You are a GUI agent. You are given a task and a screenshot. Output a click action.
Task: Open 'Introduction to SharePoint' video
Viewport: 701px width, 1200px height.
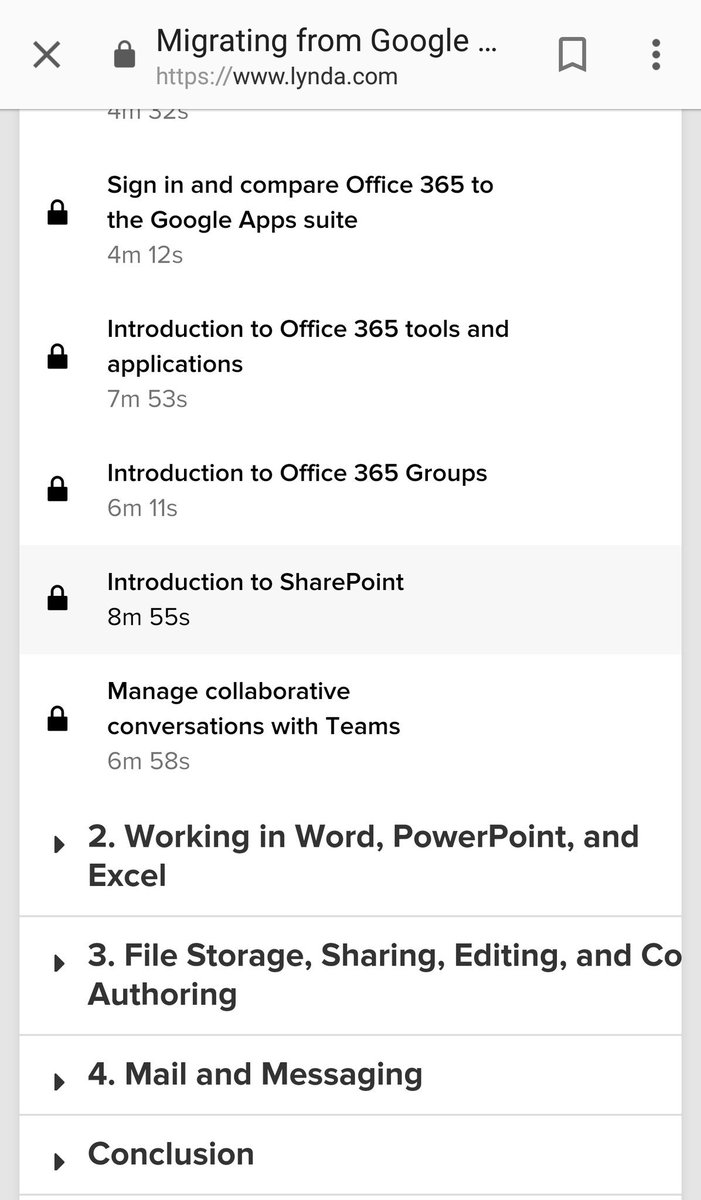pyautogui.click(x=255, y=582)
